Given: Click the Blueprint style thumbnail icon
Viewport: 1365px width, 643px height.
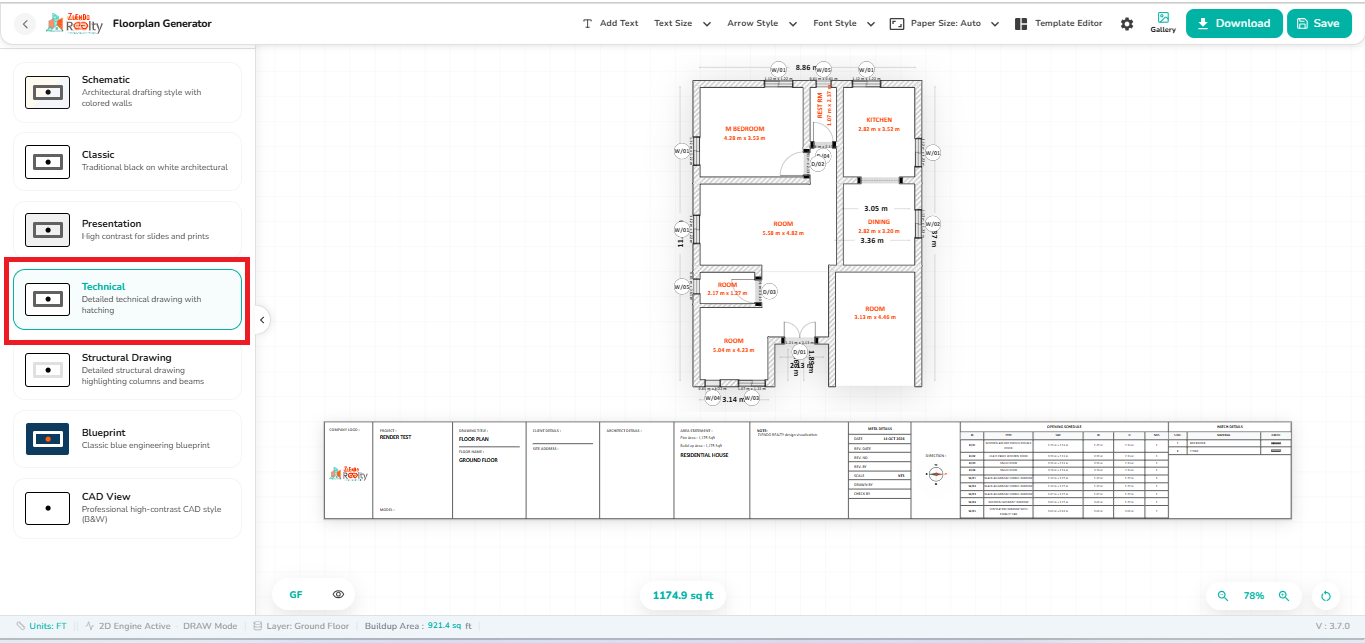Looking at the screenshot, I should click(47, 438).
